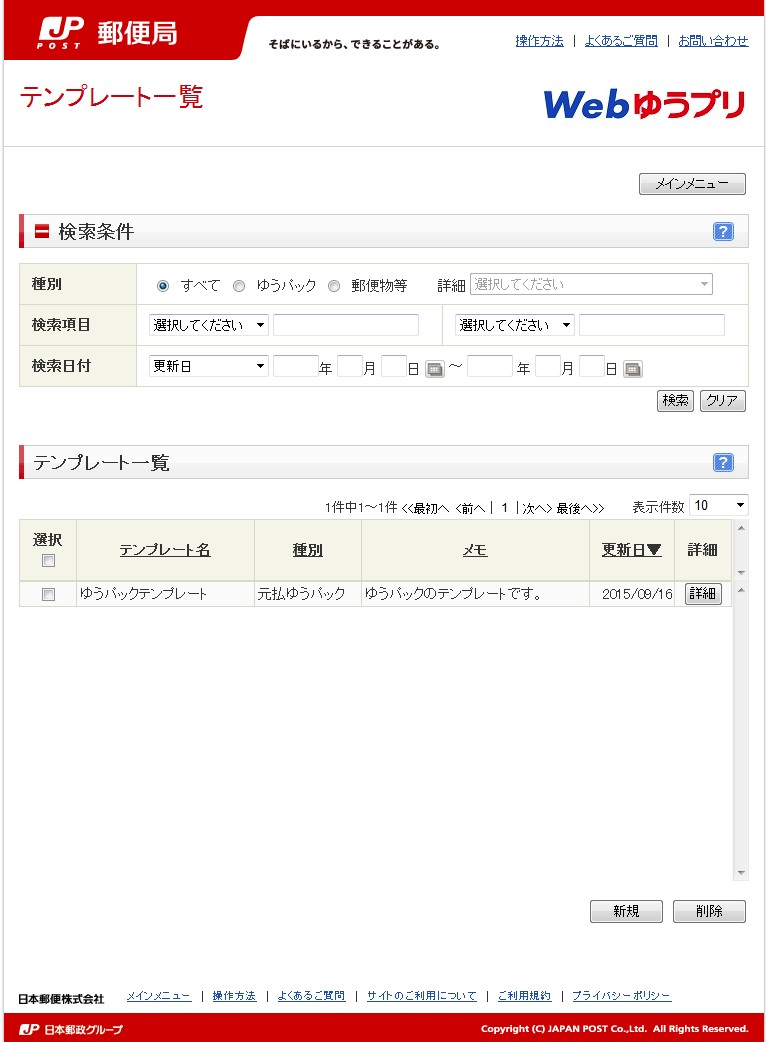Click the Webゆうプリ logo

point(644,104)
